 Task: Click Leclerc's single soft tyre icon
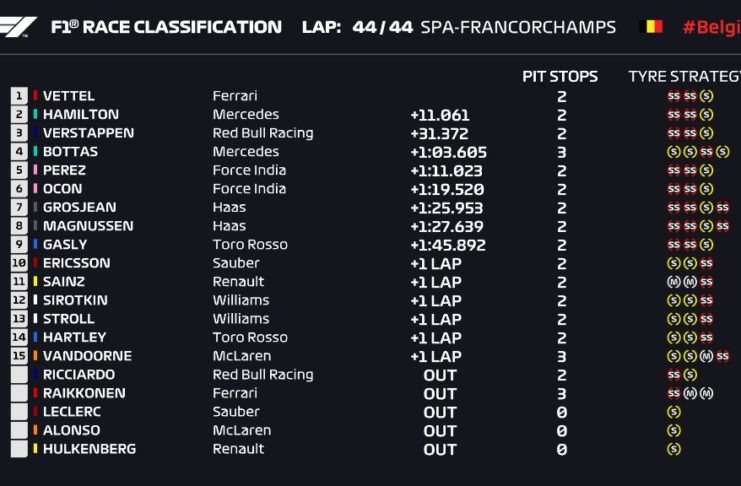[674, 412]
